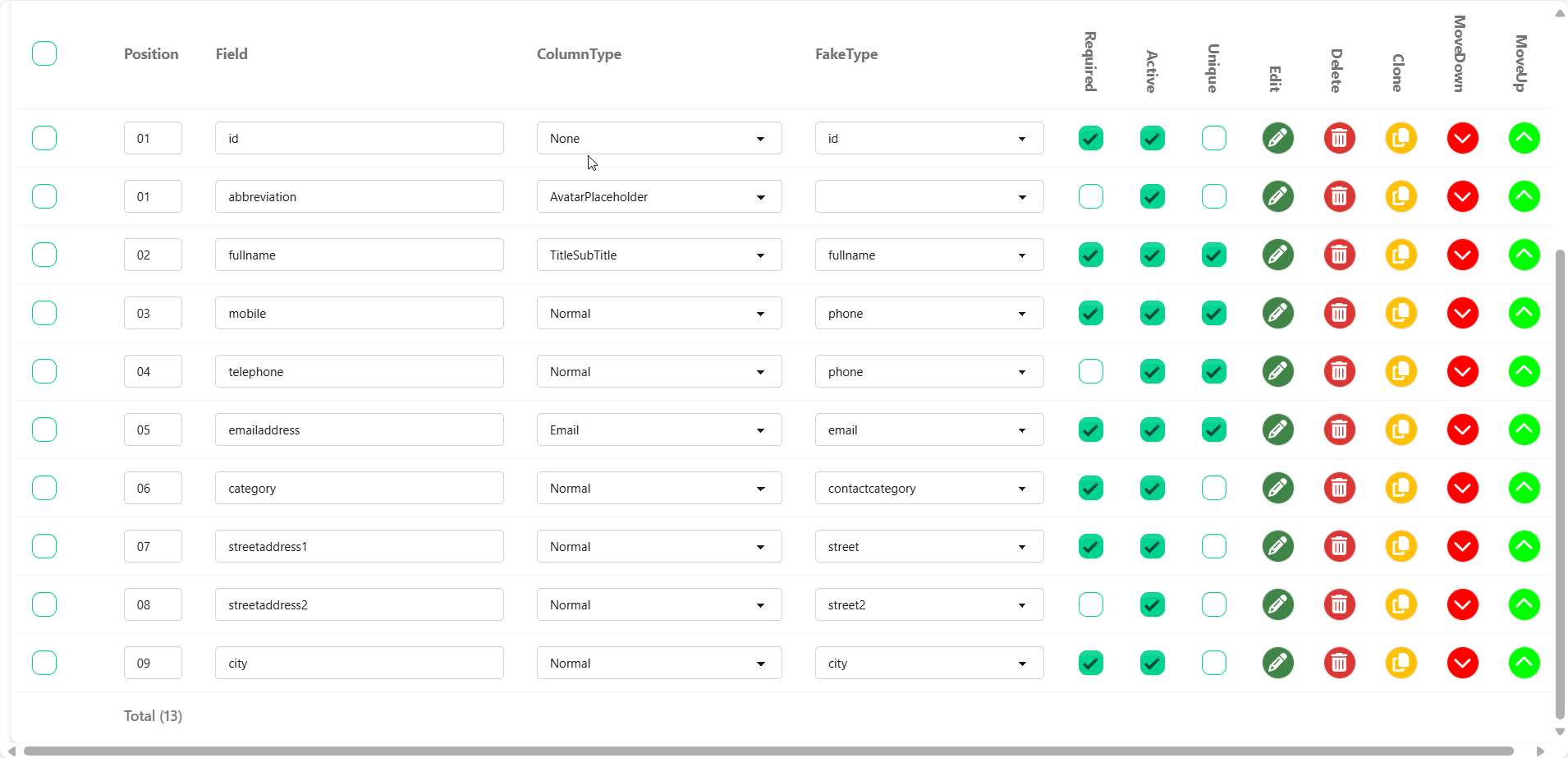Expand the Email ColumnType dropdown

point(658,430)
